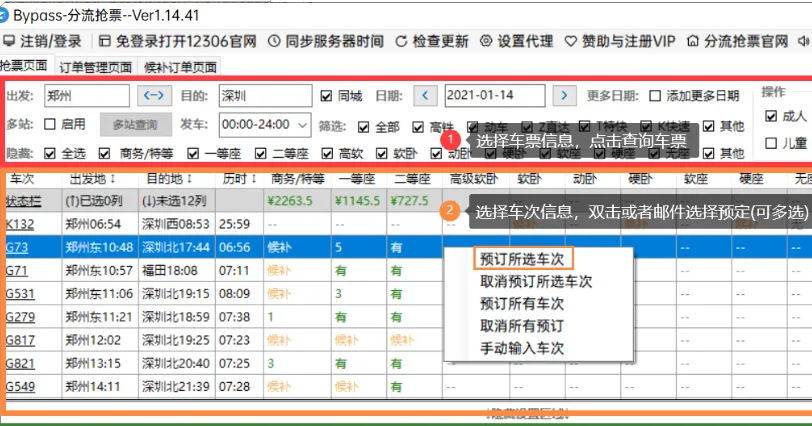Open train G821 link
The image size is (812, 426).
[x=20, y=363]
